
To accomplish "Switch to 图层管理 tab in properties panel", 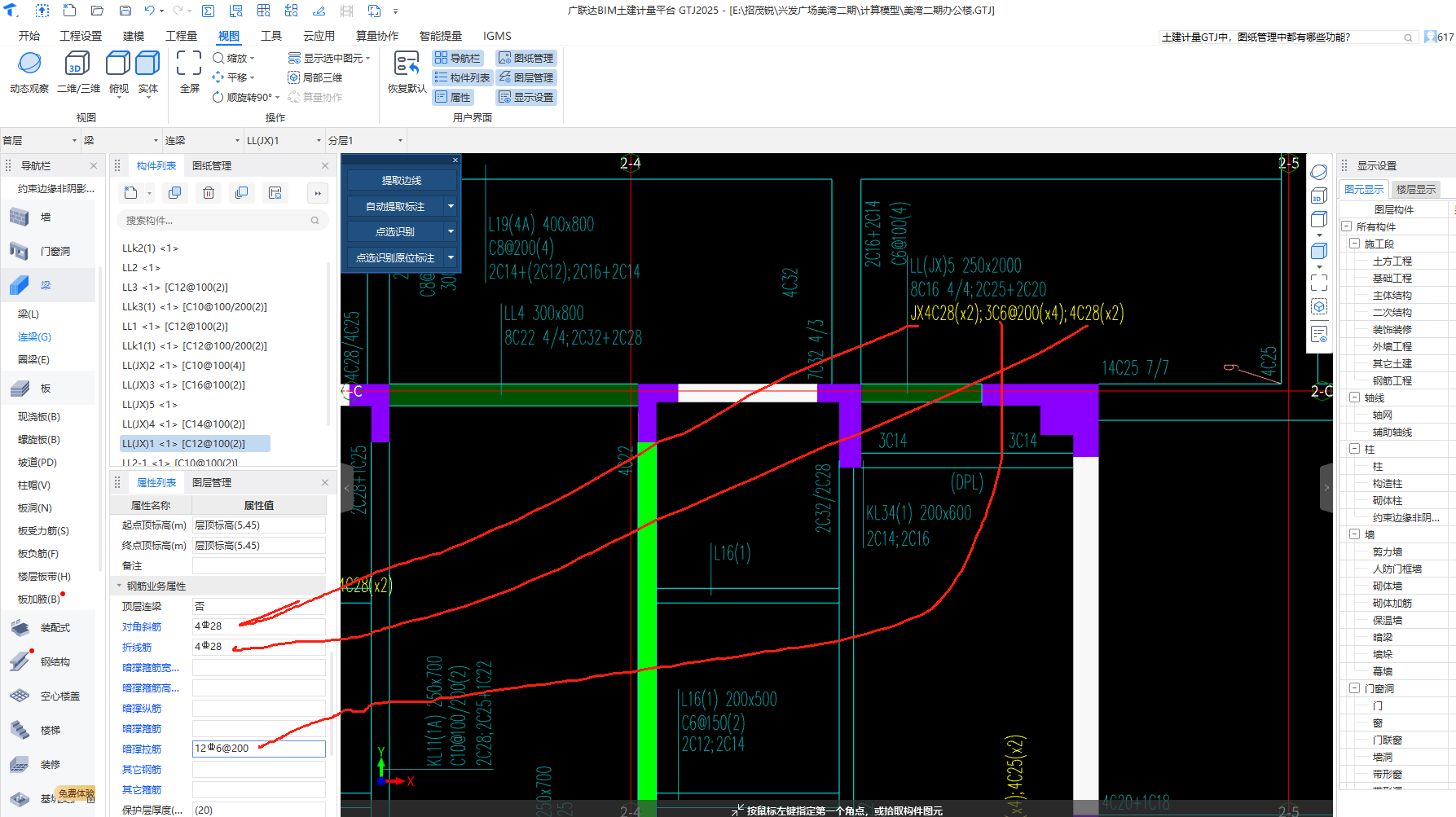I will [x=212, y=482].
